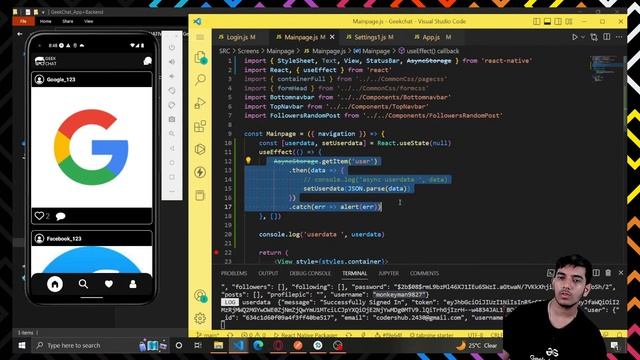The width and height of the screenshot is (640, 360).
Task: Expand the Mainpage.js breadcrumb
Action: pos(325,51)
